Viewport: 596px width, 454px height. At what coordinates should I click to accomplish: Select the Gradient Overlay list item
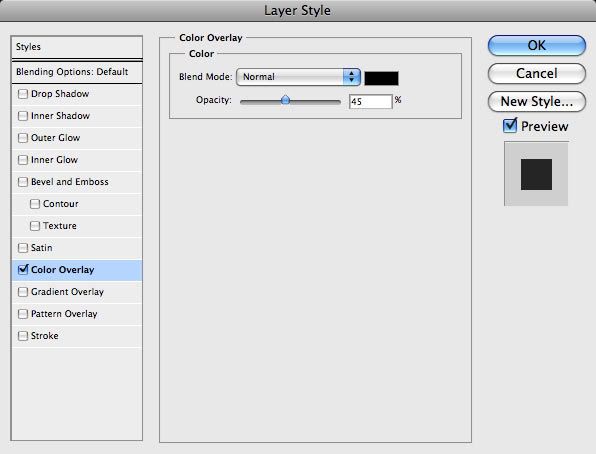[77, 292]
